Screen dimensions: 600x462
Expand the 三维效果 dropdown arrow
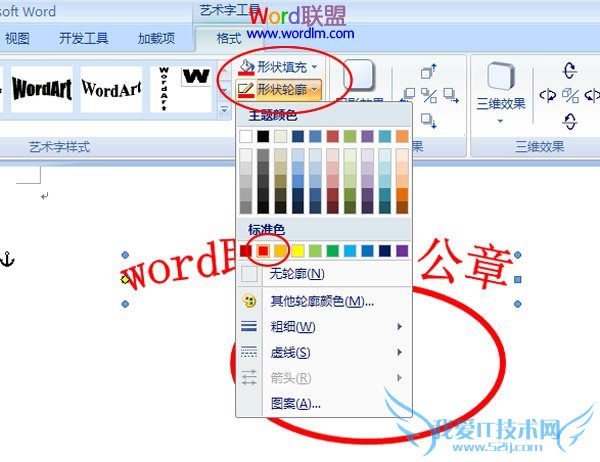pos(500,121)
